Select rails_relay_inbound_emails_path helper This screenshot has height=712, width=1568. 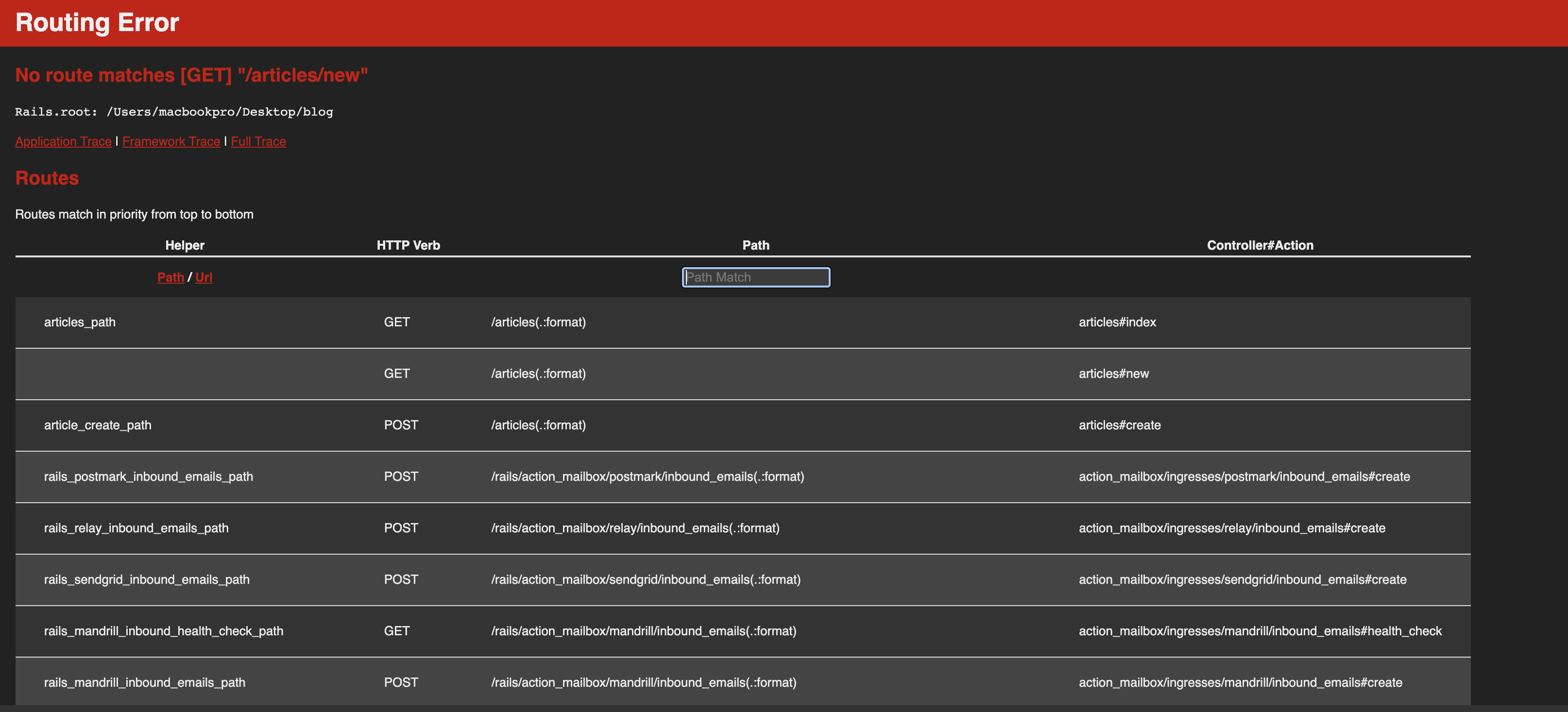click(x=136, y=527)
